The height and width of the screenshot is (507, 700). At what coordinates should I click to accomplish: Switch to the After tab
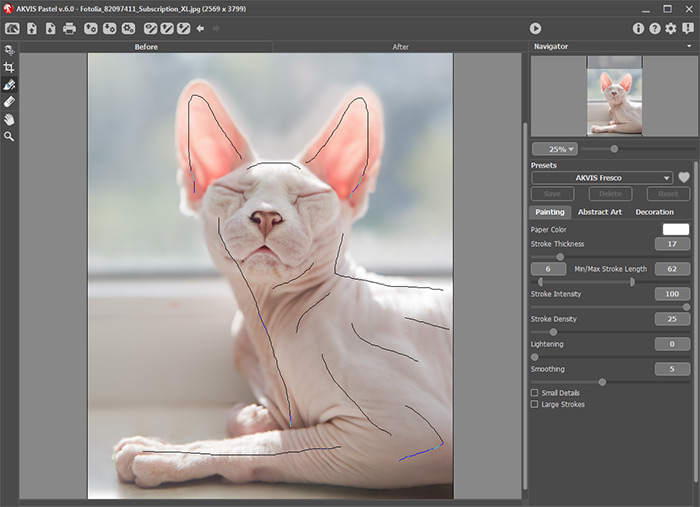[x=400, y=47]
